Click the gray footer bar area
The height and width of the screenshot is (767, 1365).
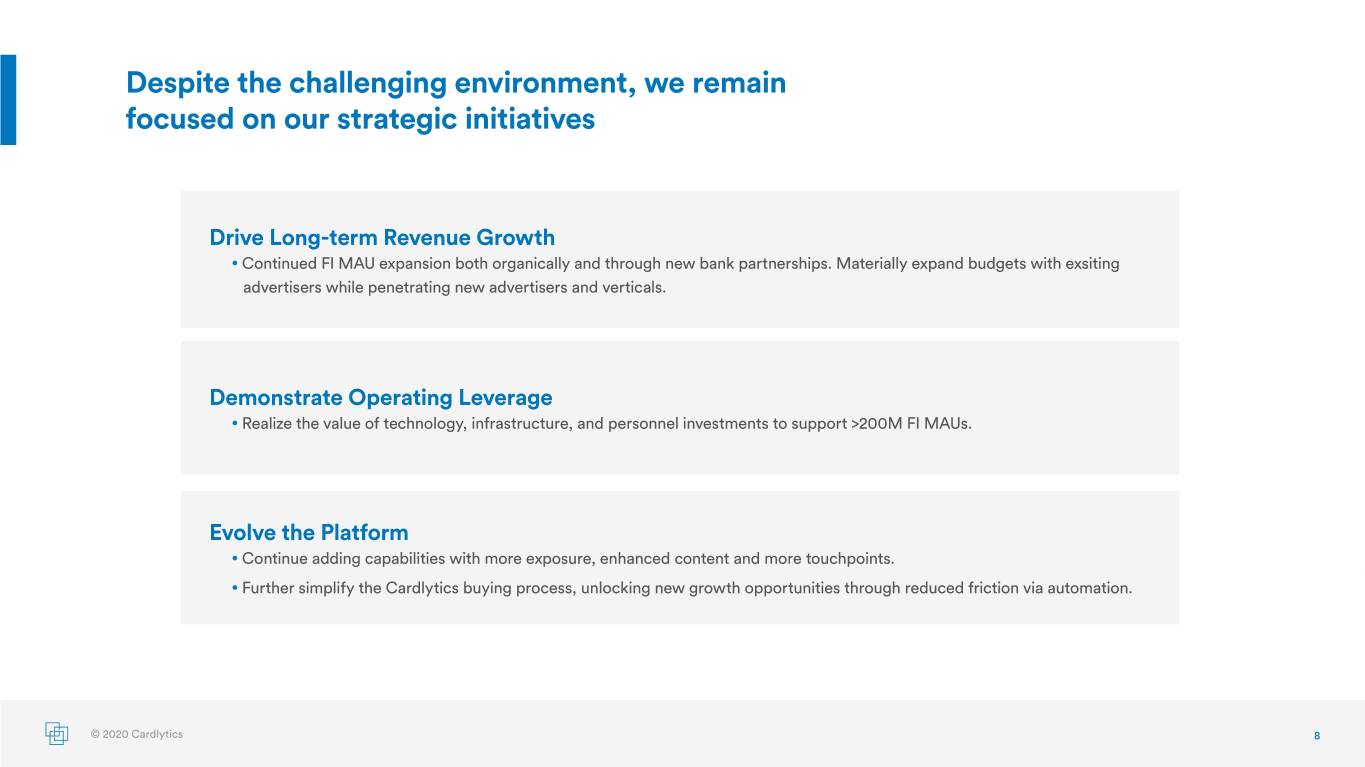click(x=682, y=733)
